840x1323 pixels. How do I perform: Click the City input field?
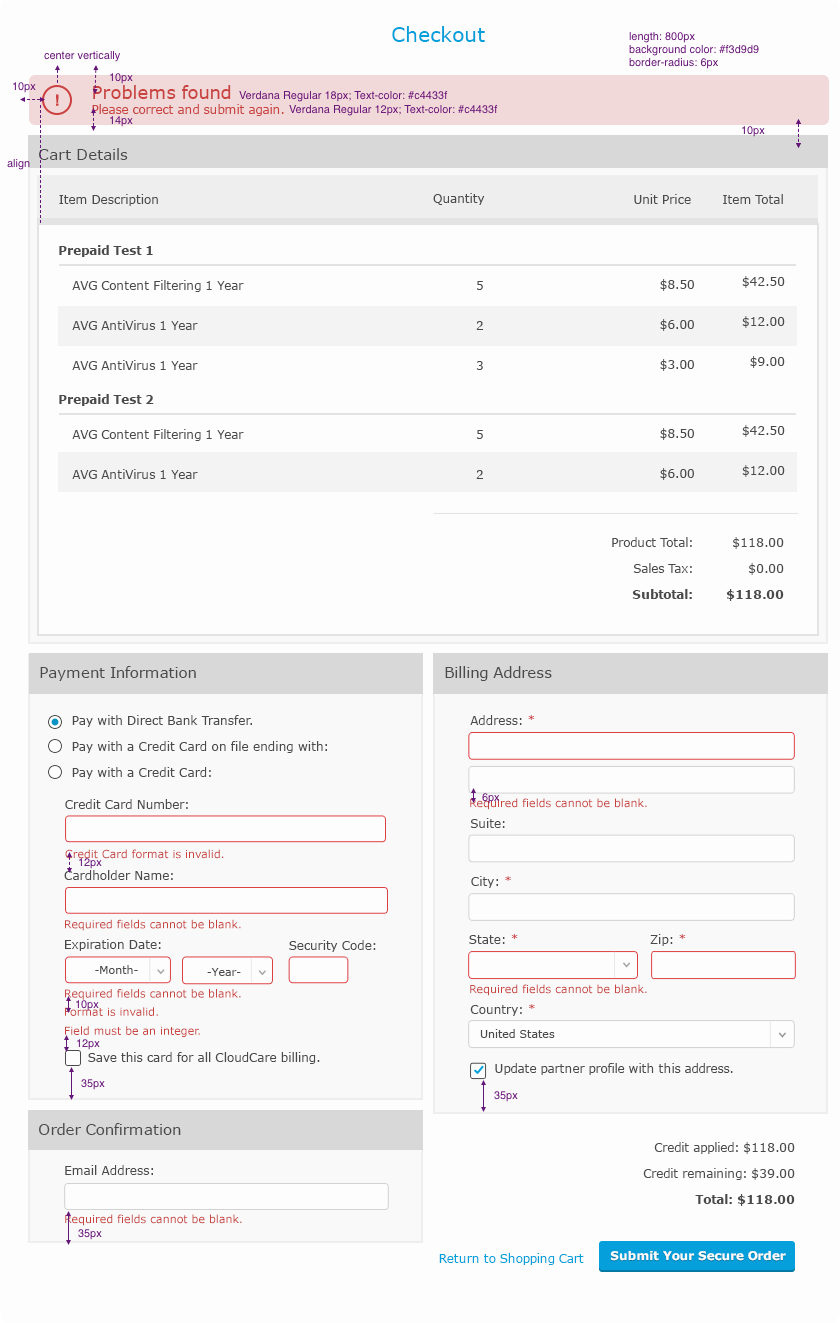[631, 907]
